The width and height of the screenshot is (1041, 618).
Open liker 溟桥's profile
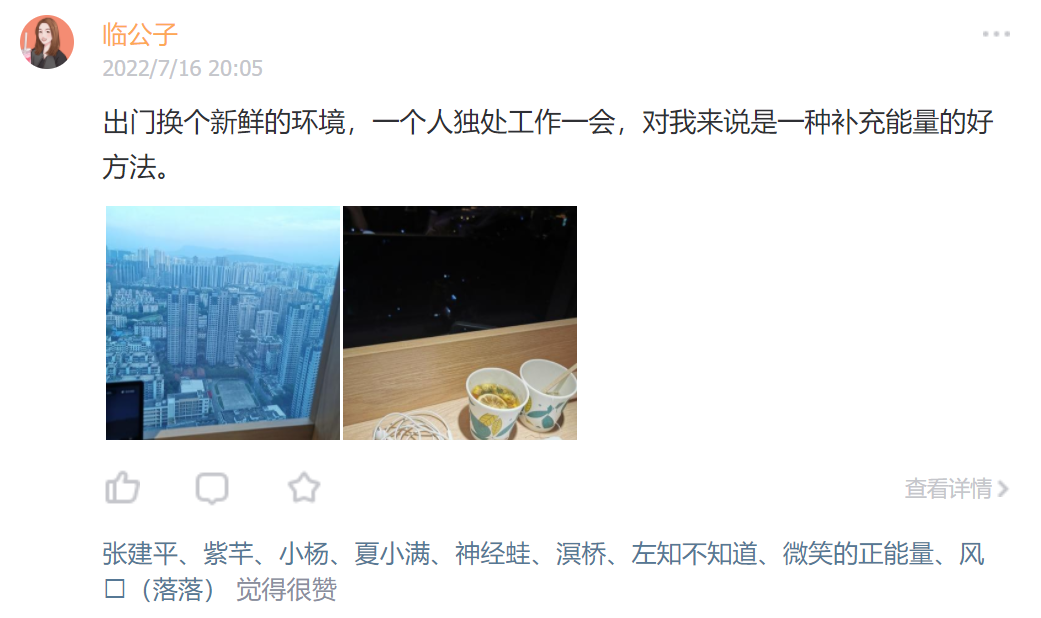click(x=582, y=554)
